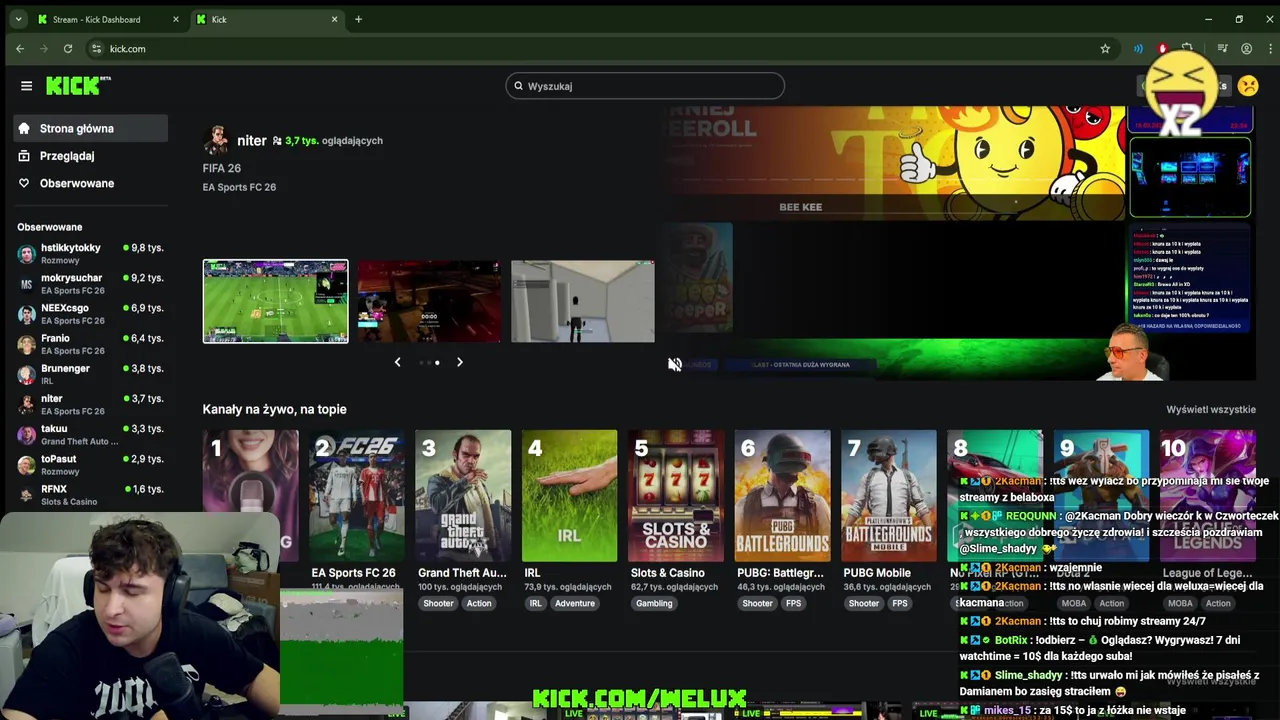Open the Chrome profile icon
Viewport: 1280px width, 720px height.
point(1246,48)
